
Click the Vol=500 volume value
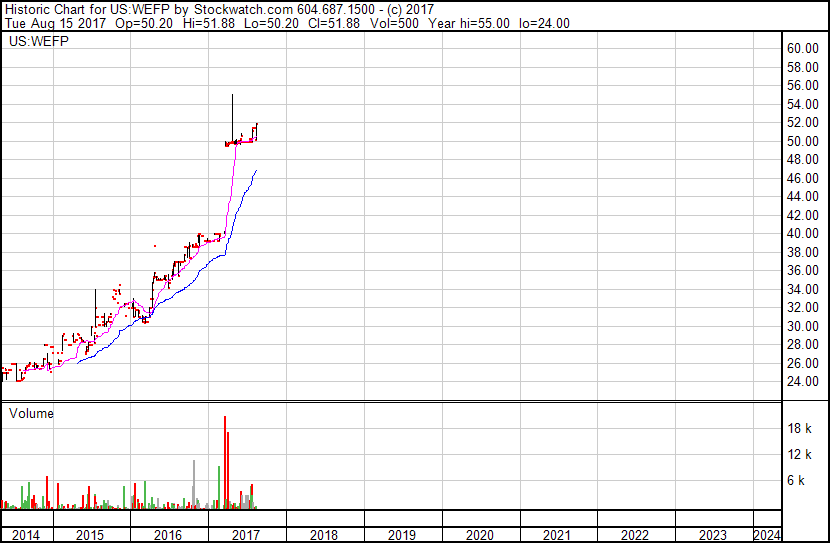pyautogui.click(x=394, y=23)
